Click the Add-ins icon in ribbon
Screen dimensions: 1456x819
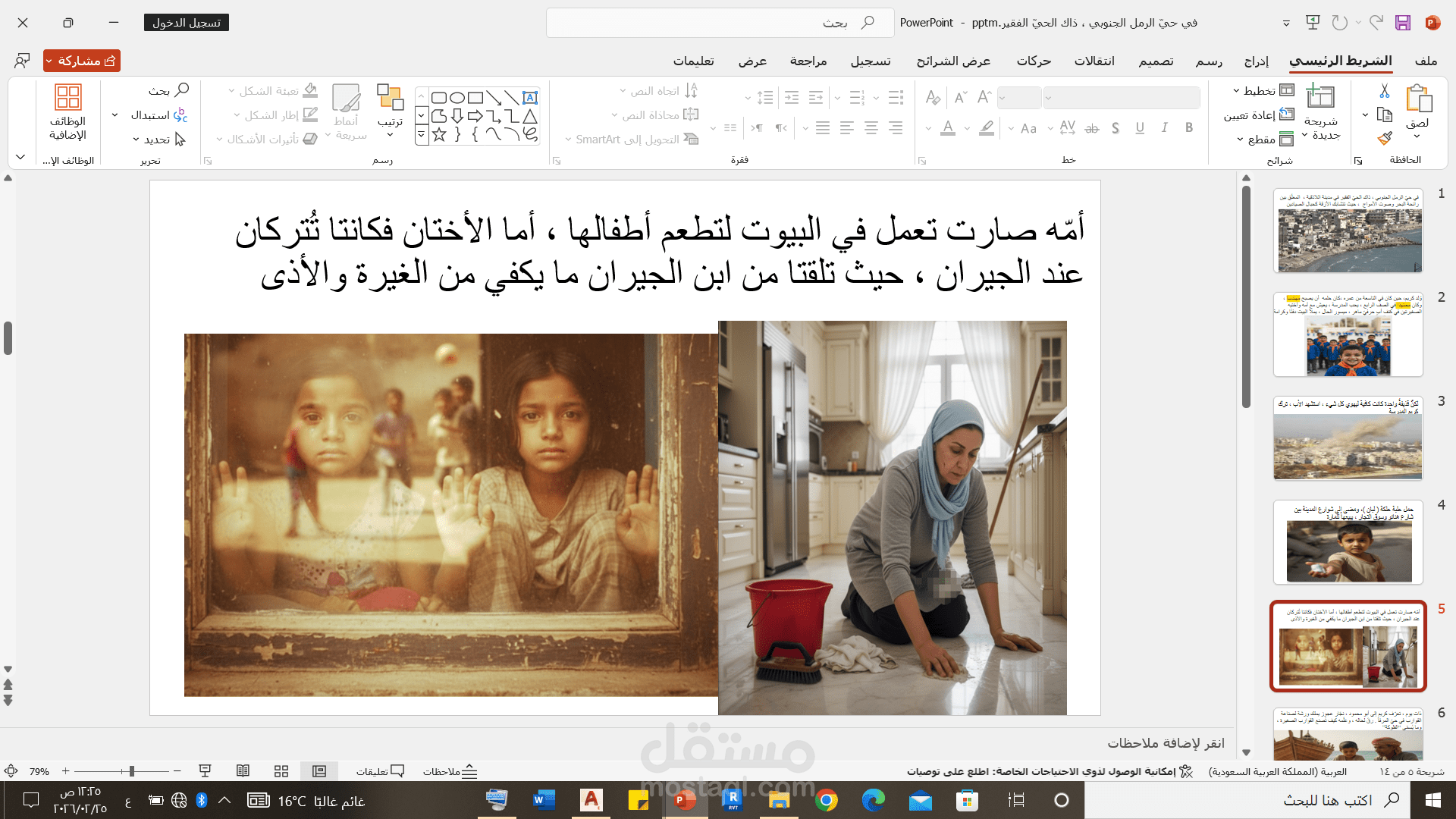coord(67,97)
